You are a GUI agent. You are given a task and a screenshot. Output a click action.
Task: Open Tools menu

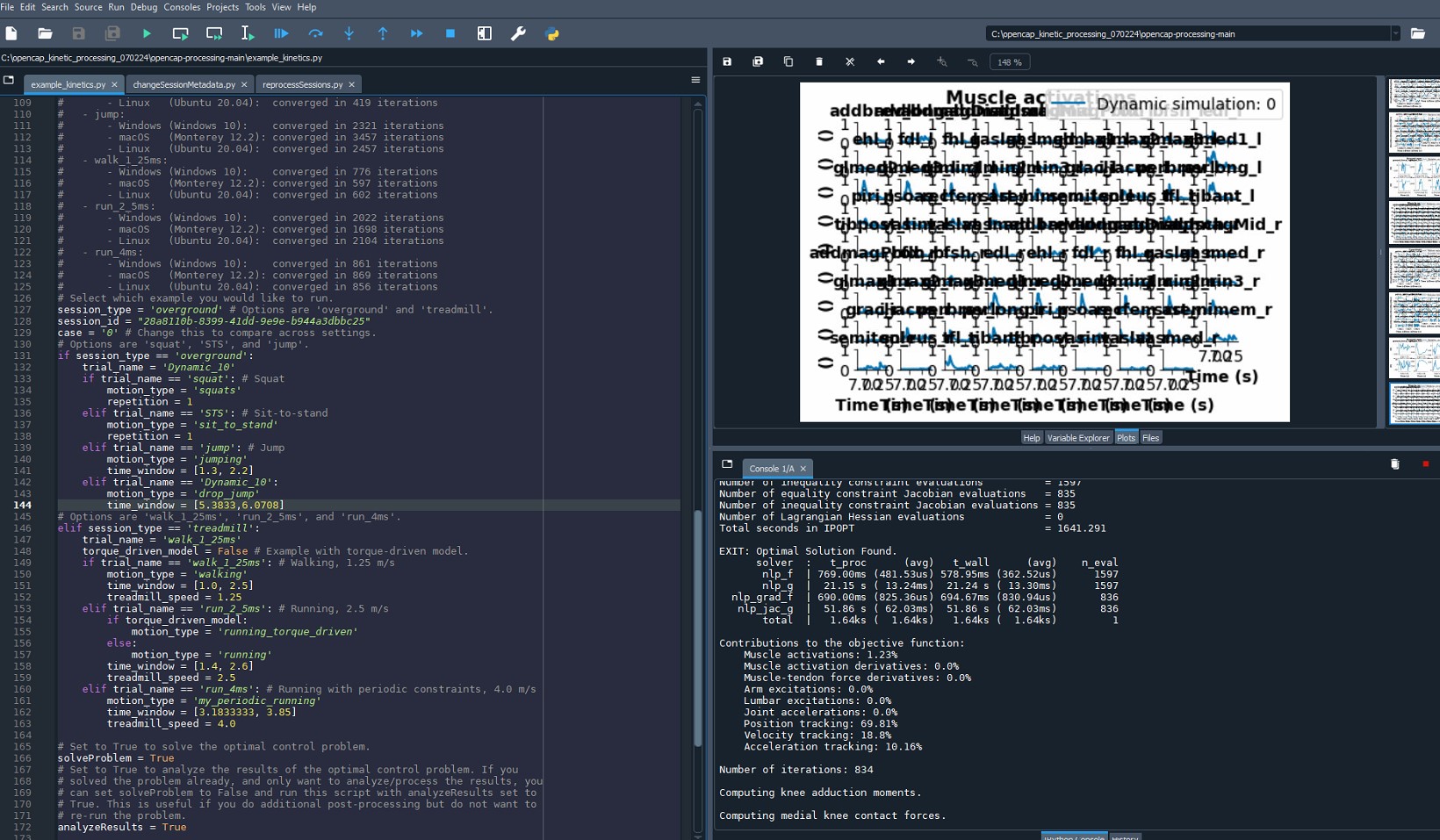click(256, 7)
